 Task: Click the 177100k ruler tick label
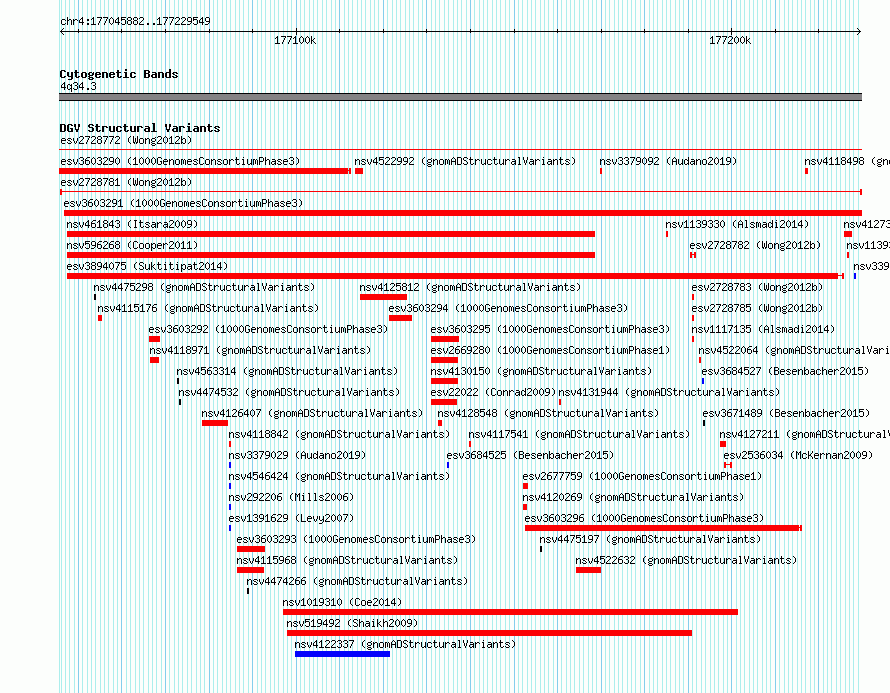coord(295,40)
